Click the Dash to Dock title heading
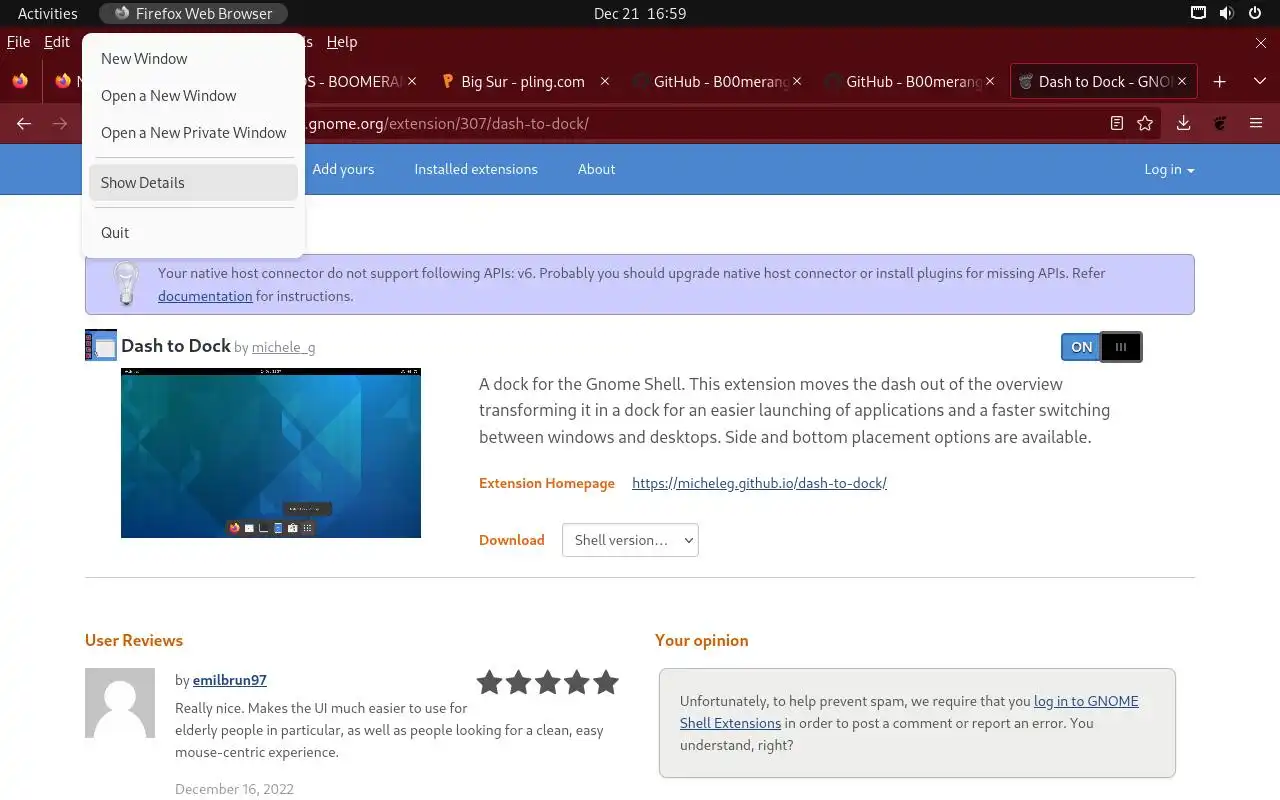 point(176,345)
